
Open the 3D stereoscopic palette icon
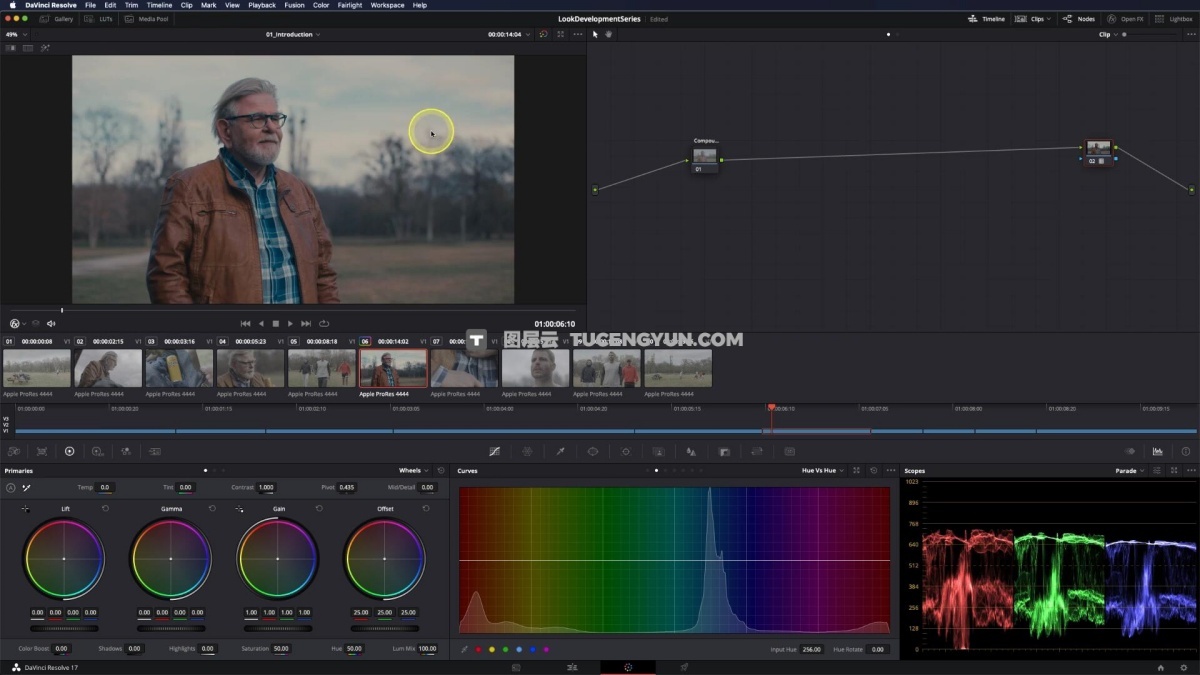coord(789,451)
